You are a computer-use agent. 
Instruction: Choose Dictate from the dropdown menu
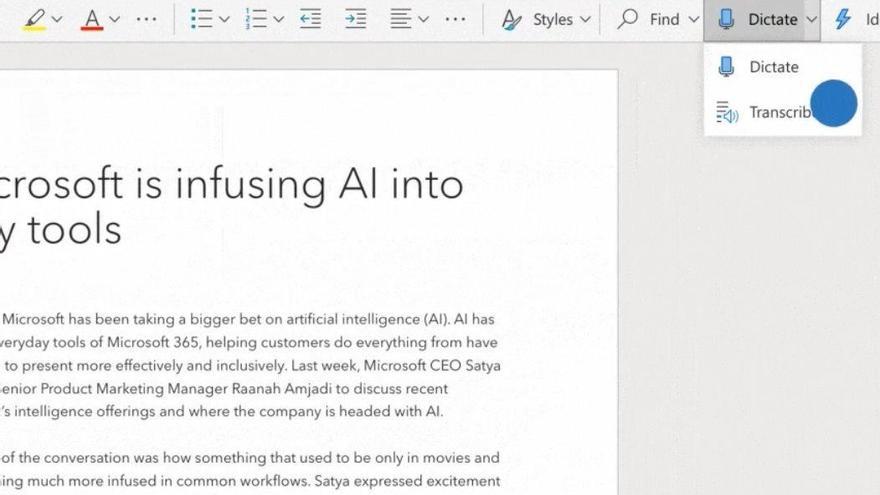click(773, 67)
